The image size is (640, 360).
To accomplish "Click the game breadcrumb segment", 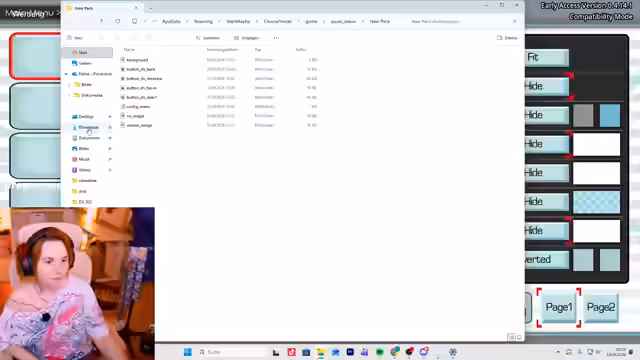I will 311,21.
